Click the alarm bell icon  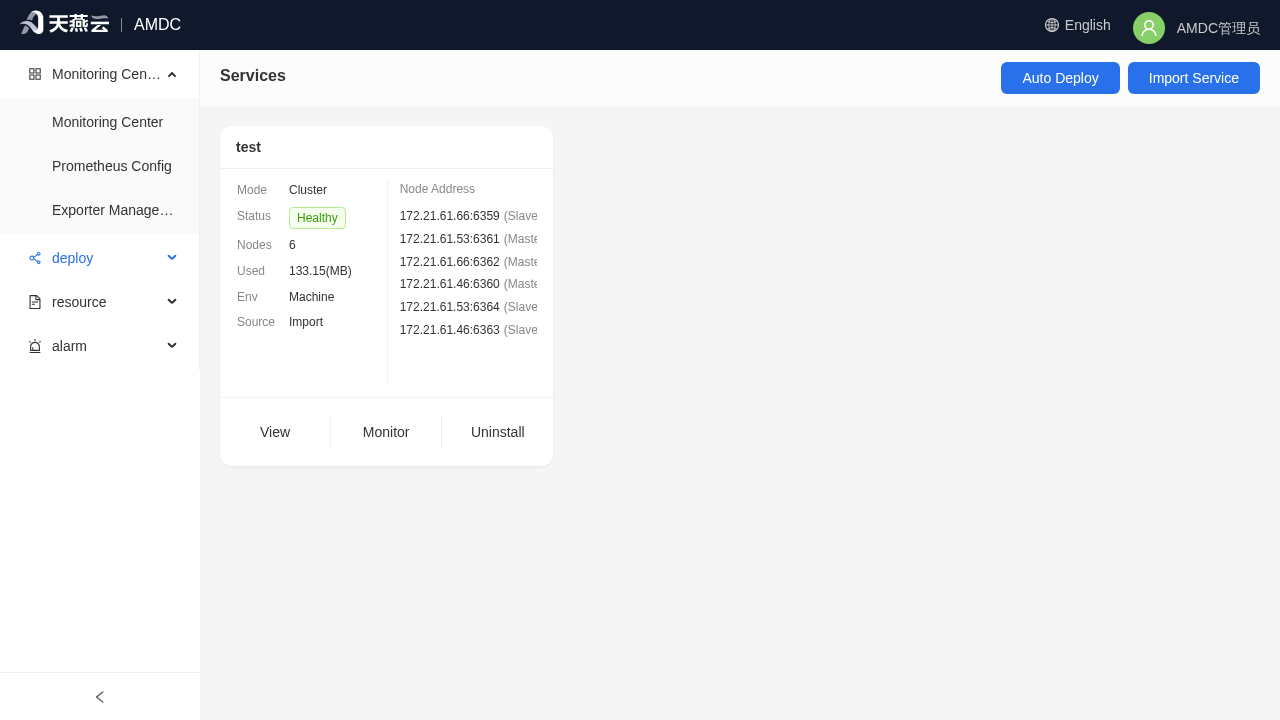point(35,346)
